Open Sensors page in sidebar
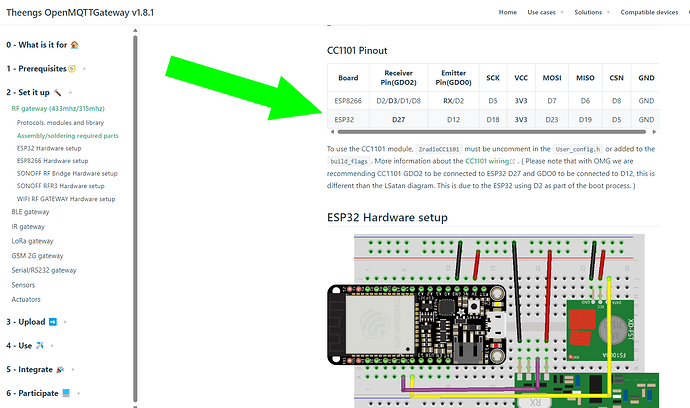Screen dimensions: 690x408 [23, 285]
